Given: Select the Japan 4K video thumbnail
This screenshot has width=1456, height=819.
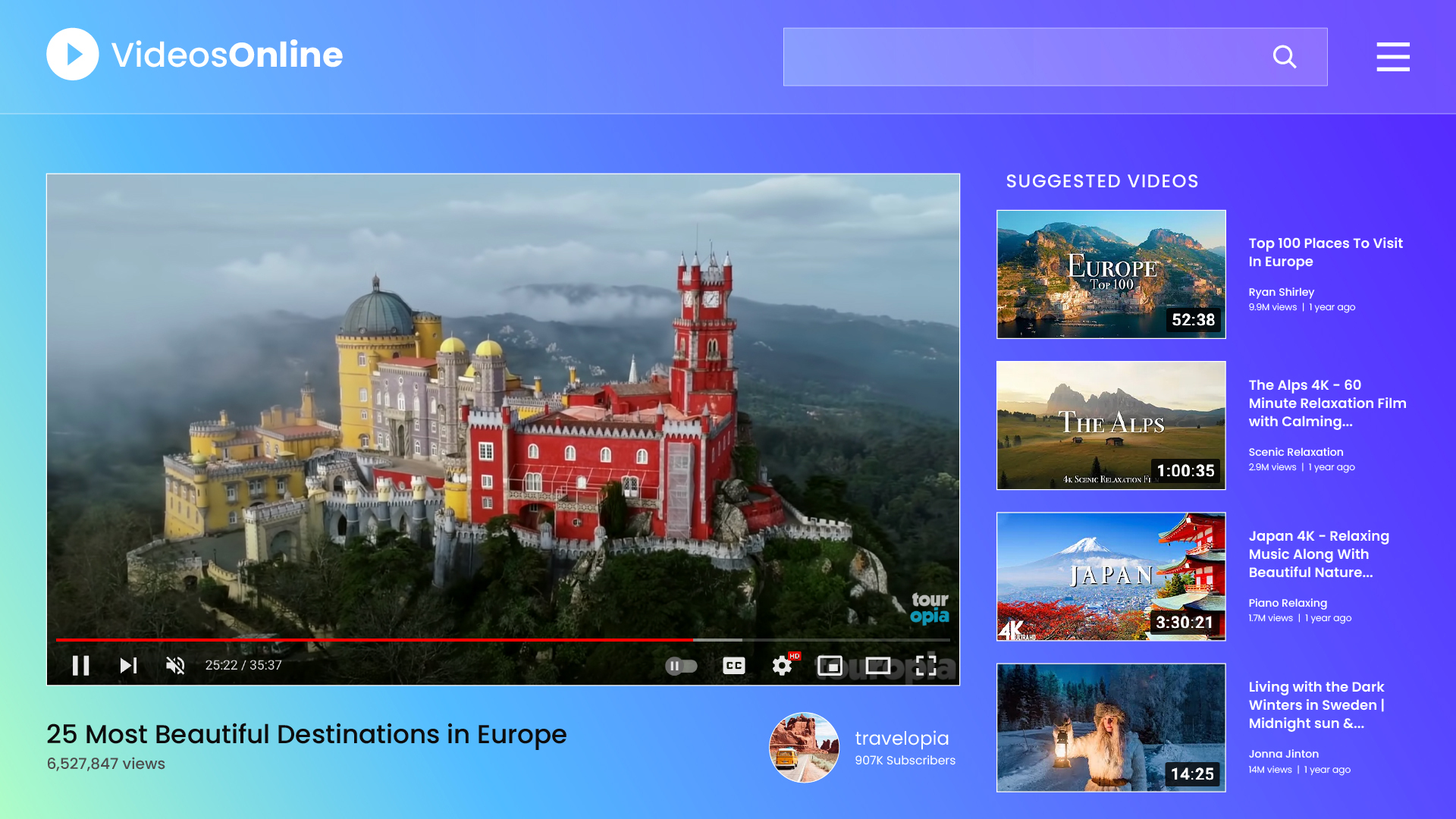Looking at the screenshot, I should (1110, 576).
